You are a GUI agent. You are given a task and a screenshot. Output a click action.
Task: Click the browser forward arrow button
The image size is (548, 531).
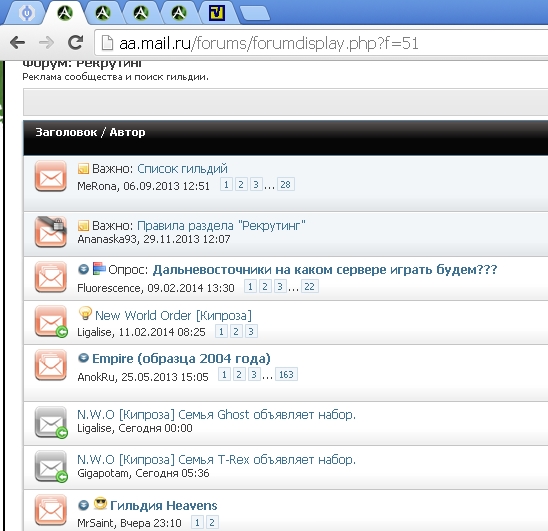[46, 43]
